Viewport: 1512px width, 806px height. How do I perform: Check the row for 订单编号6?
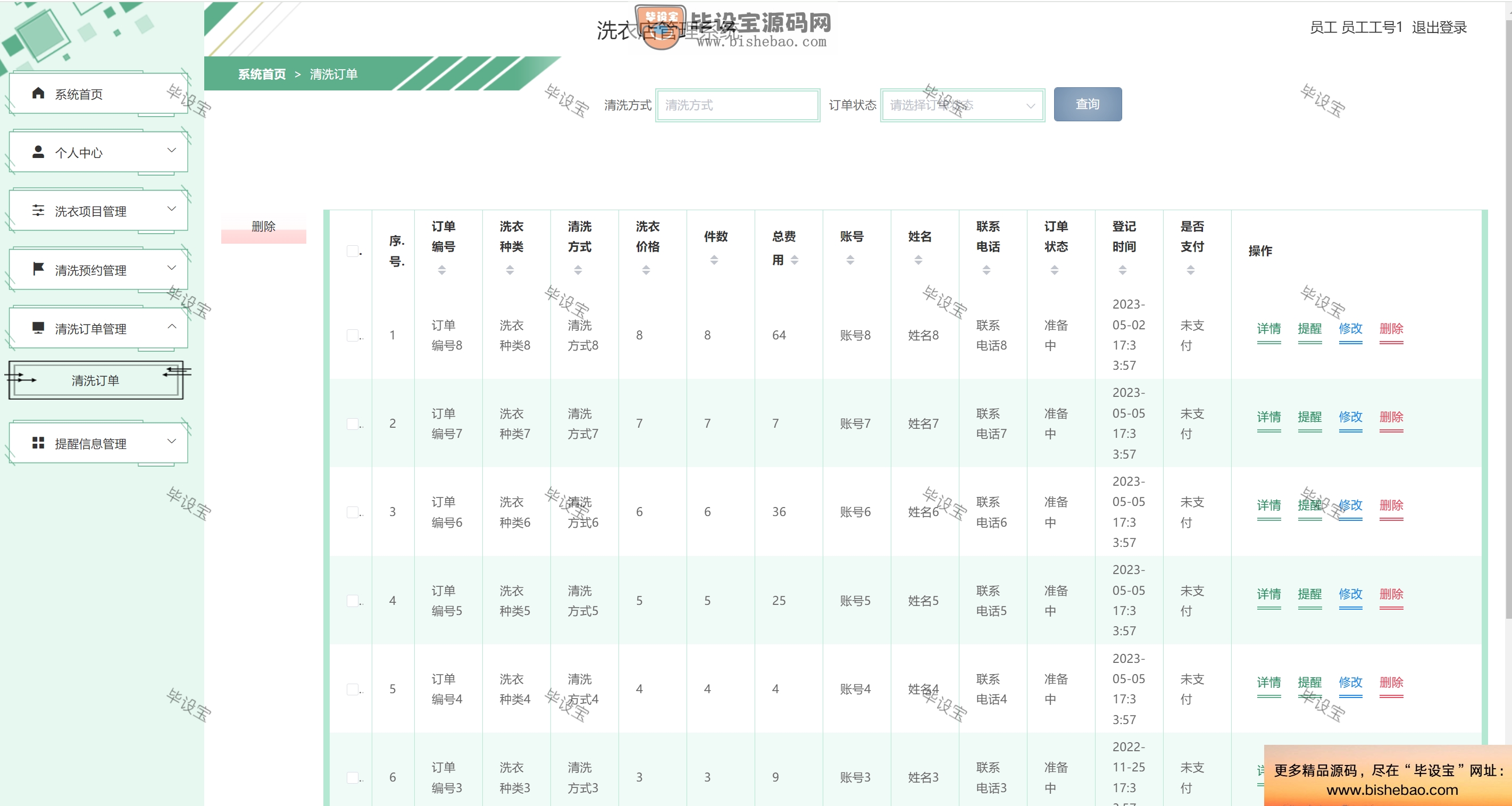click(352, 512)
